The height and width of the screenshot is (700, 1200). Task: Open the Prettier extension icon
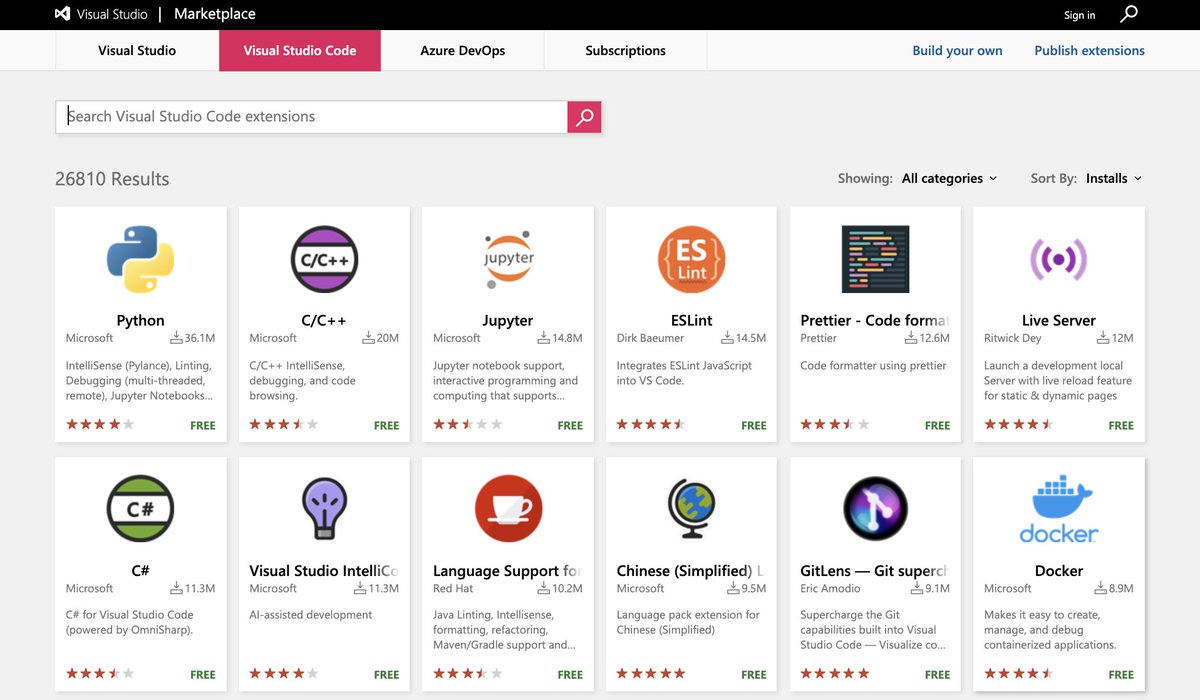(x=875, y=259)
